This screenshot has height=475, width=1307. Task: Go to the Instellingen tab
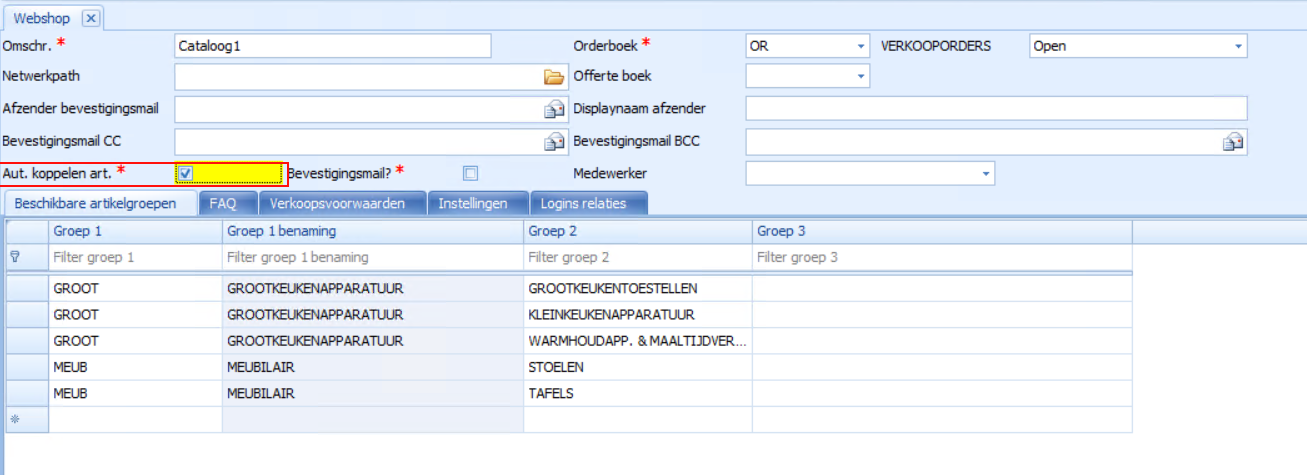473,204
